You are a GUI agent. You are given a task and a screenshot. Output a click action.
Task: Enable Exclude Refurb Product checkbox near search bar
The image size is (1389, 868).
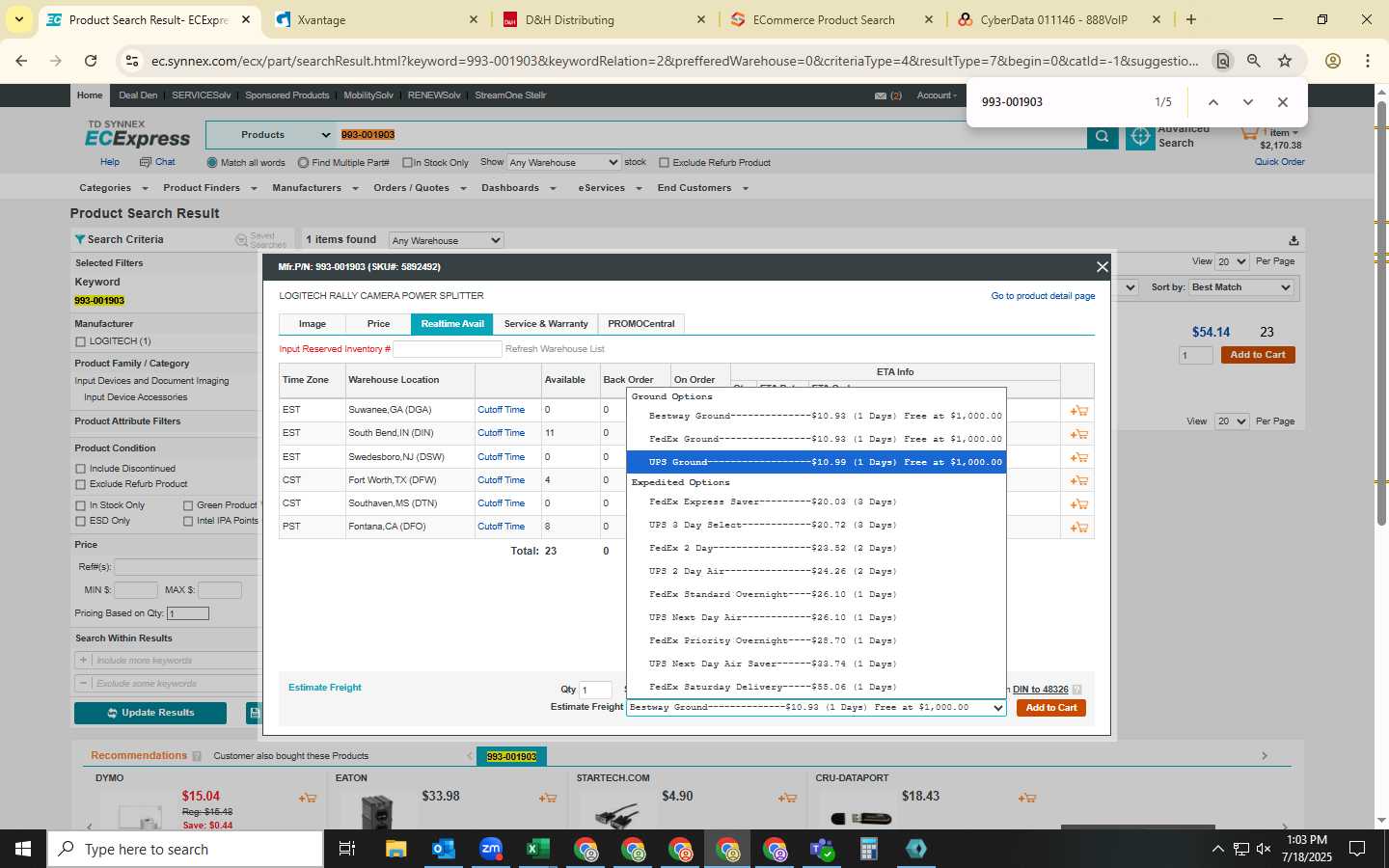click(664, 163)
